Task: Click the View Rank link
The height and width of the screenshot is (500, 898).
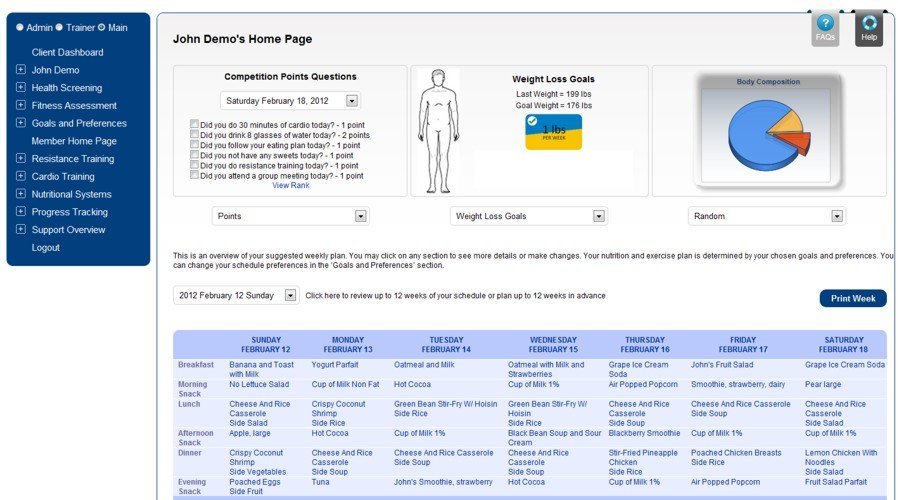Action: click(x=290, y=185)
